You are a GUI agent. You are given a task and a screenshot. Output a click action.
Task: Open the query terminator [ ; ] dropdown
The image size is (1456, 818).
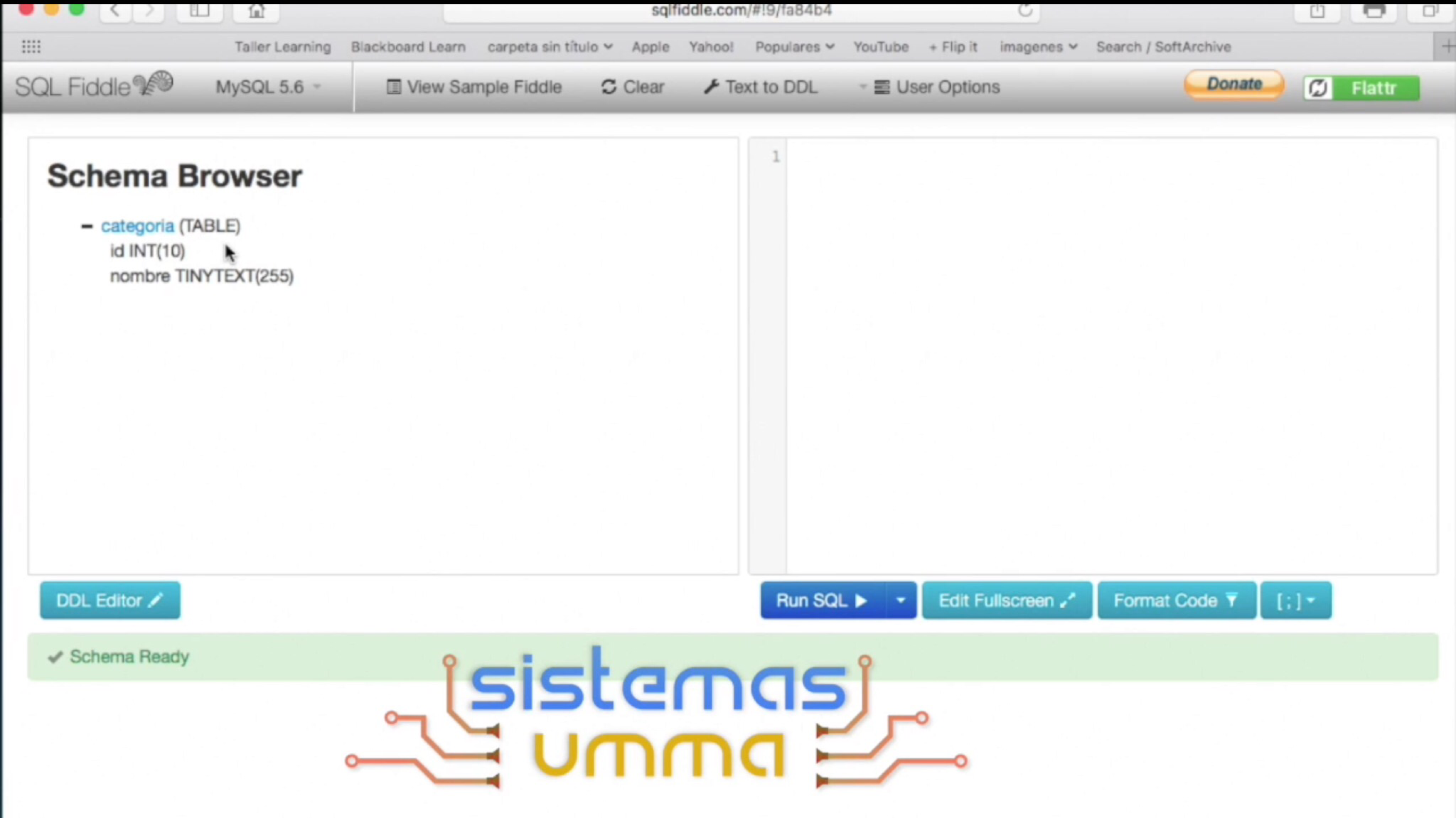tap(1295, 601)
